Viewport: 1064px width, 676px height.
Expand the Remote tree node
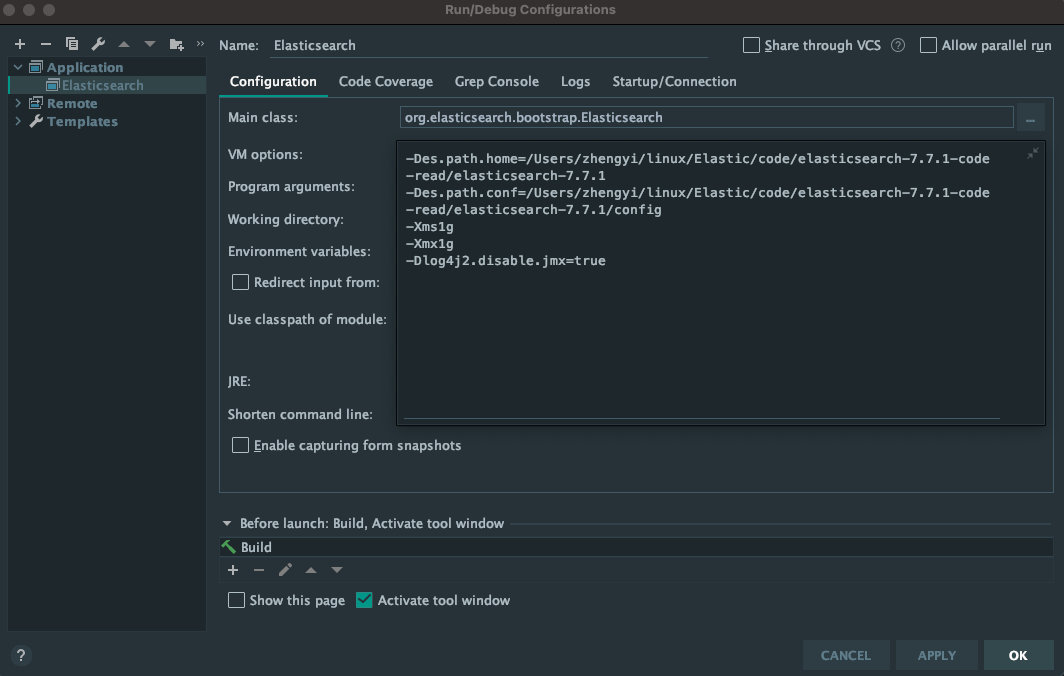18,103
